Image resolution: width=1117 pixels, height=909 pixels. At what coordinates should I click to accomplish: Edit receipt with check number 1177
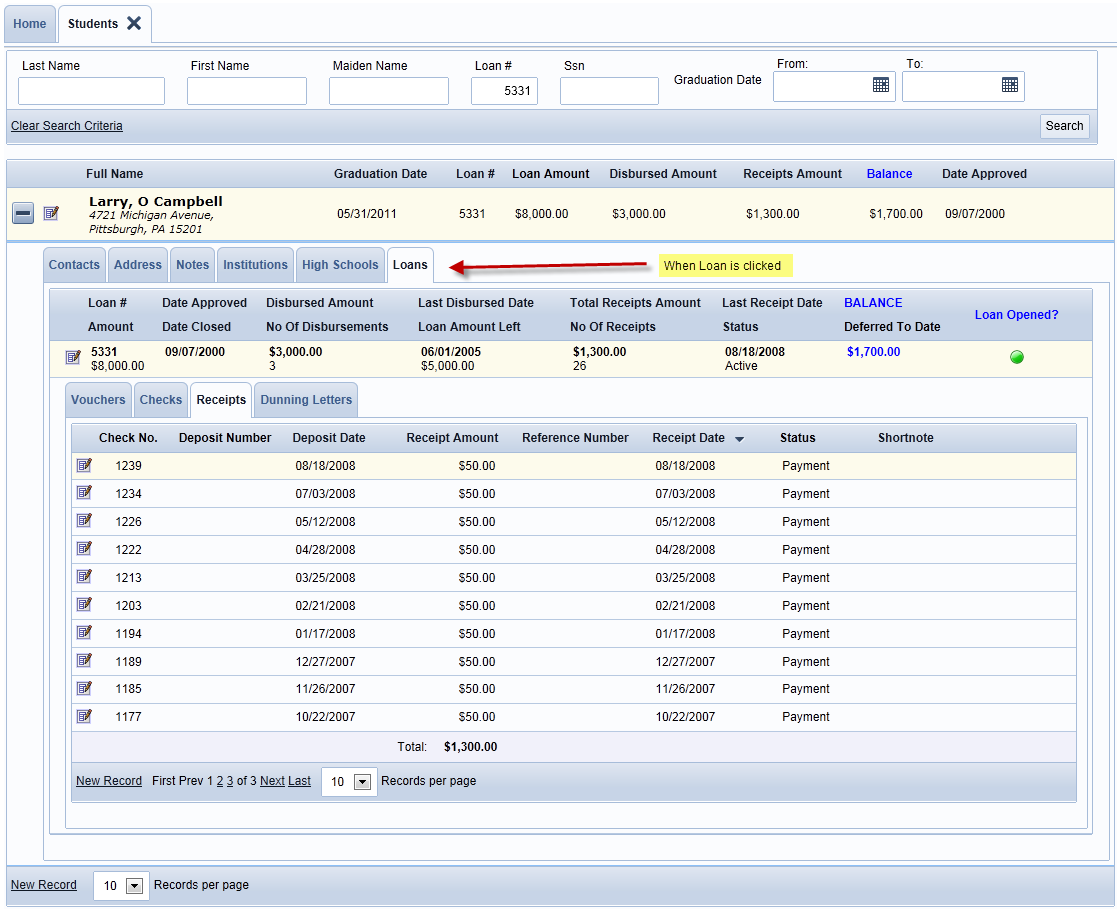pos(84,716)
